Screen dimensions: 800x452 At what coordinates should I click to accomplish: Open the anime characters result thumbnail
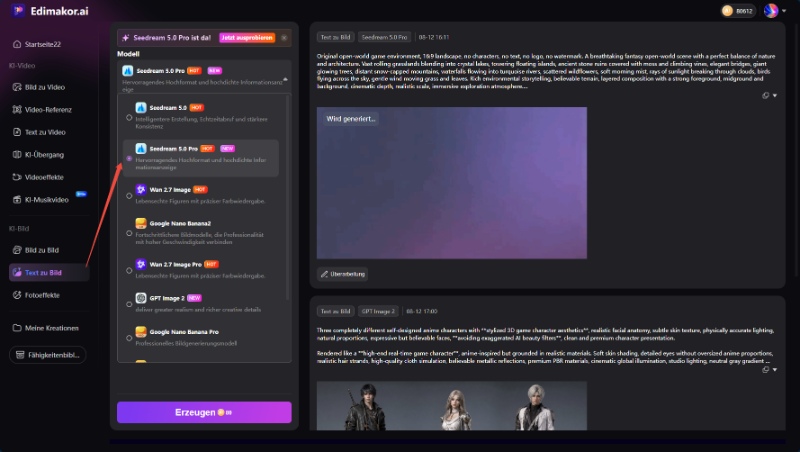pos(452,406)
